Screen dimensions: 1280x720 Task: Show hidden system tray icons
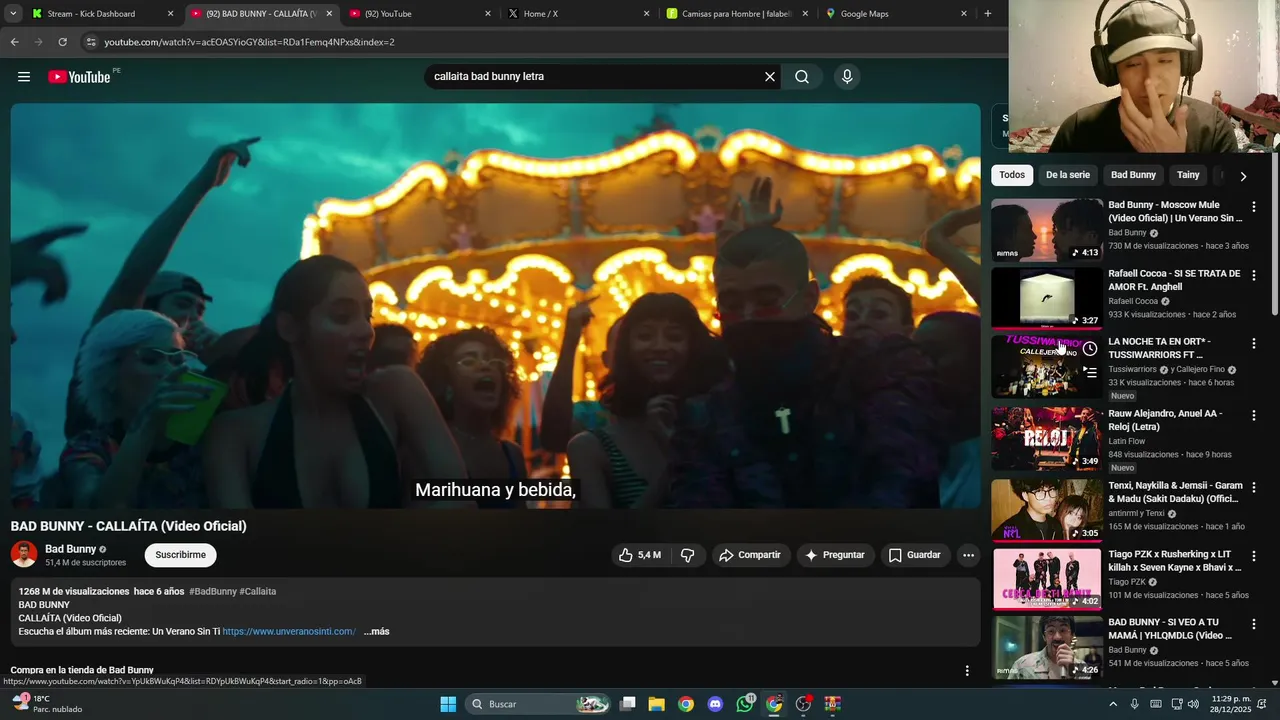(x=1113, y=704)
